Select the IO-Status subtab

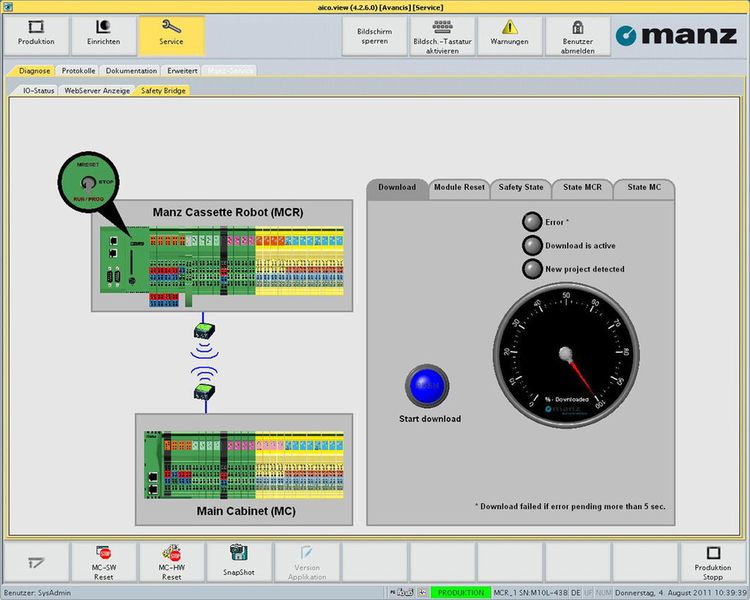38,90
